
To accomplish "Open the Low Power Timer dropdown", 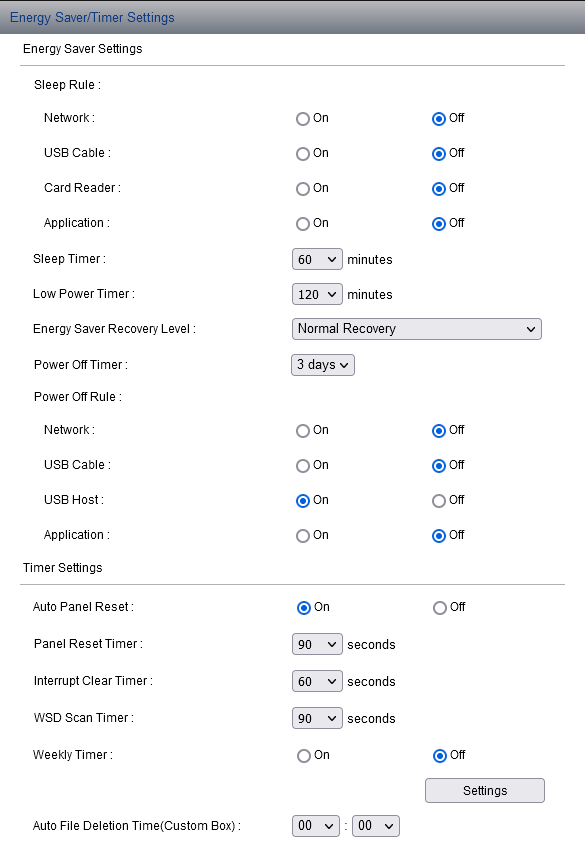I will click(317, 294).
